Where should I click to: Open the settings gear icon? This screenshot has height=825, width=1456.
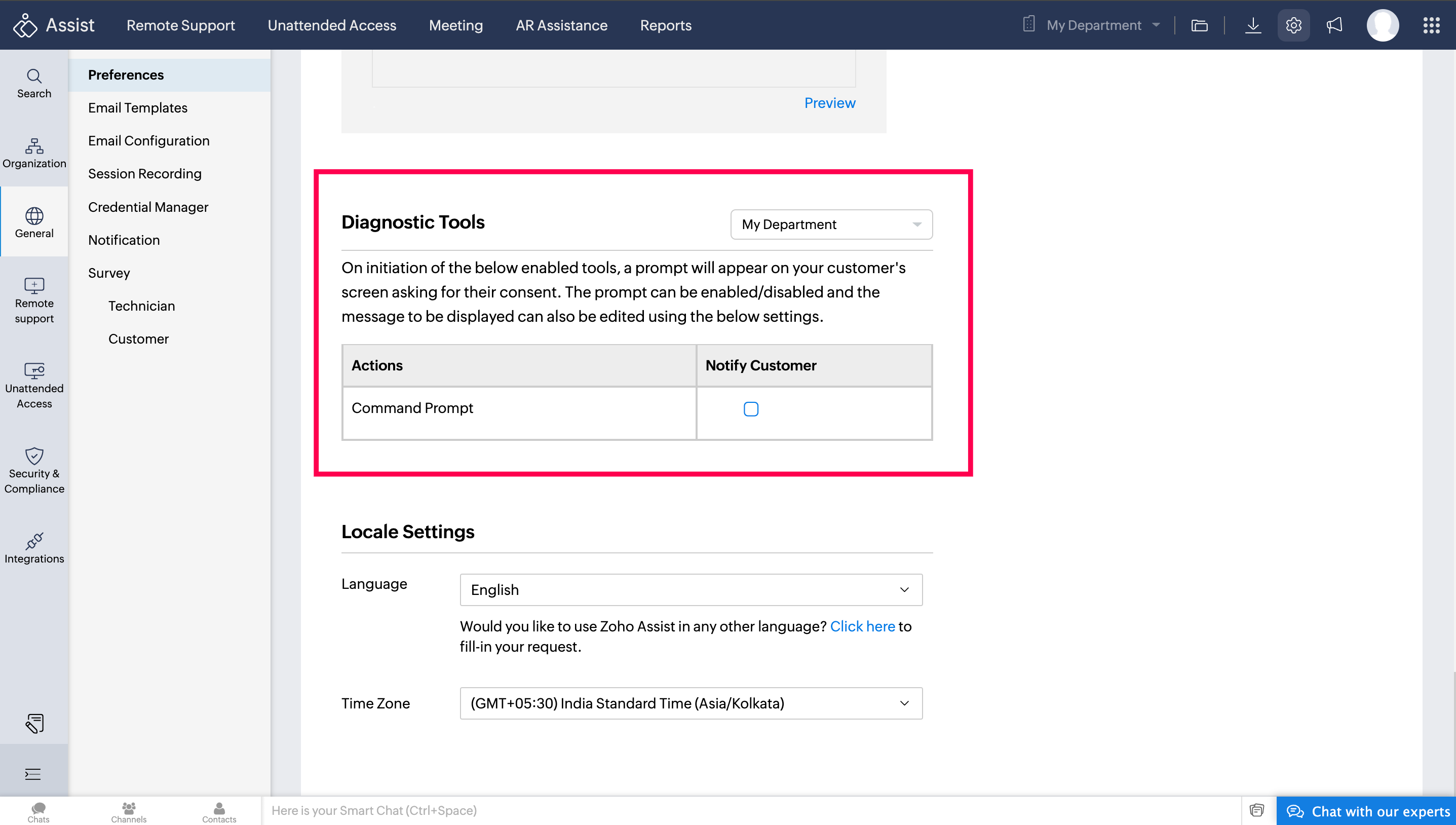click(x=1293, y=25)
